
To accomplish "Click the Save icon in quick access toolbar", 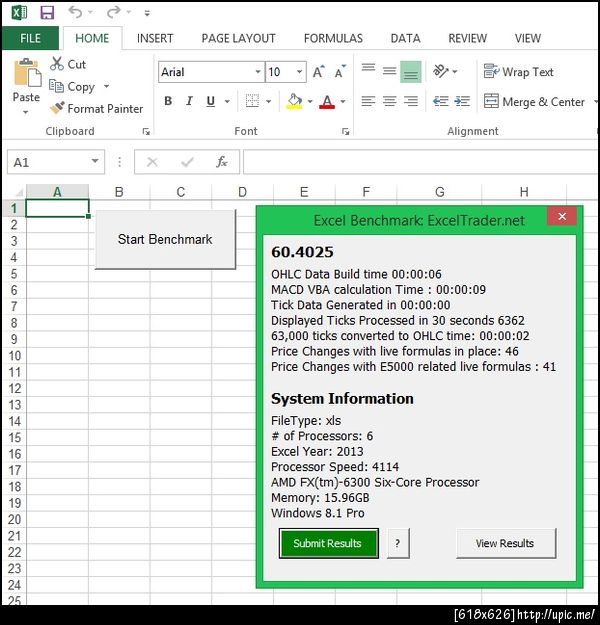I will click(47, 12).
